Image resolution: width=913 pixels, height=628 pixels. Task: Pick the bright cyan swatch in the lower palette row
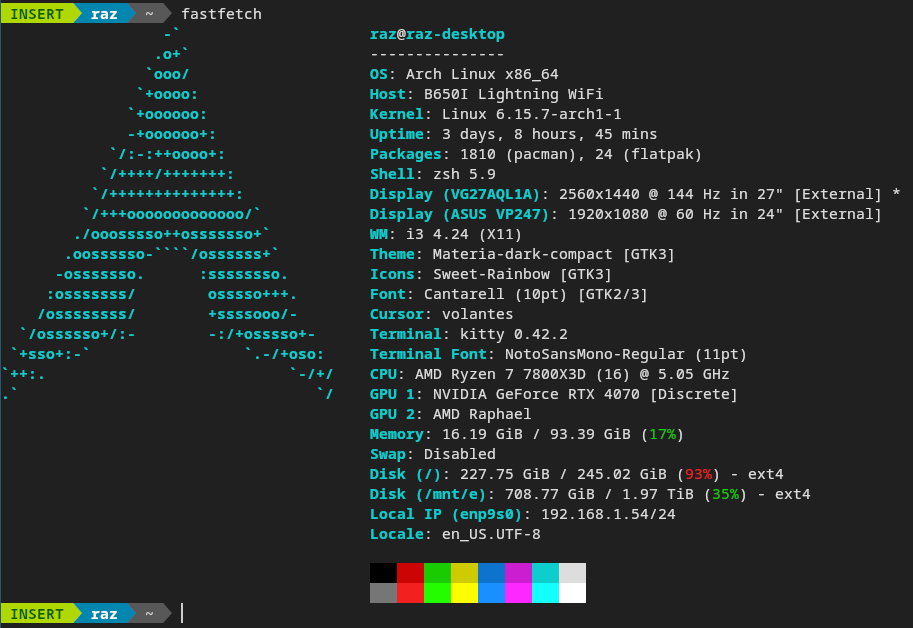546,593
